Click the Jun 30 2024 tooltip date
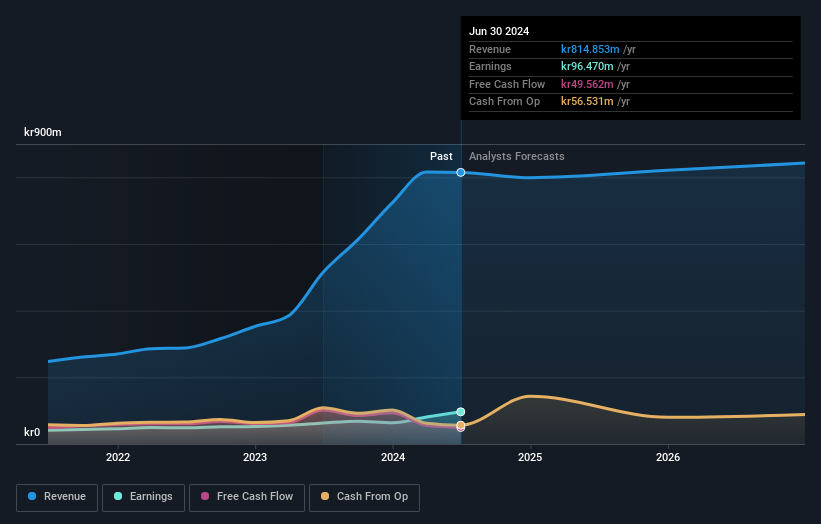Image resolution: width=821 pixels, height=524 pixels. (499, 31)
